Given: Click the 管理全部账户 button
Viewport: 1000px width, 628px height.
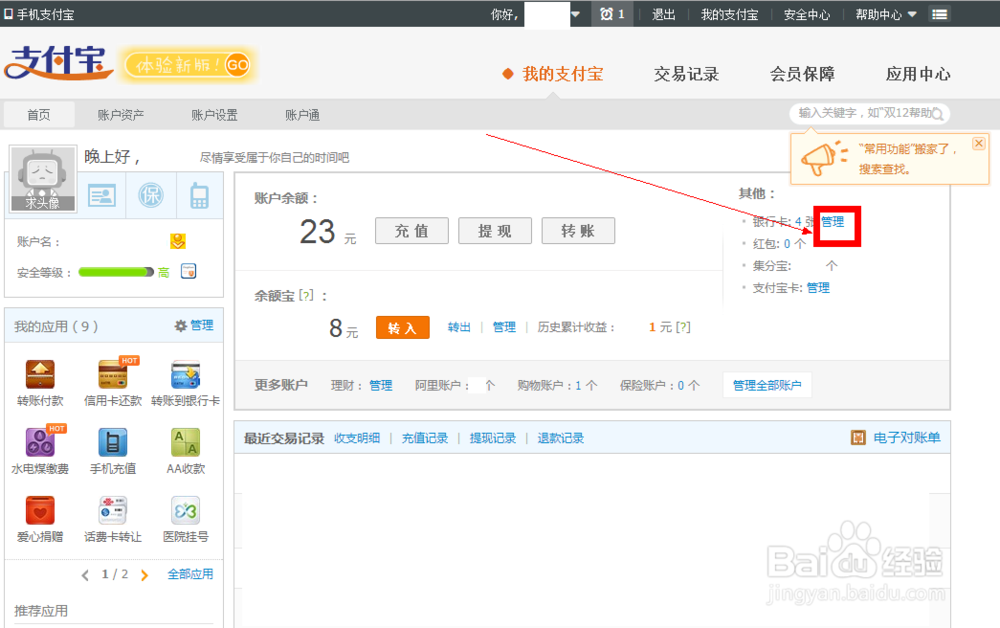Looking at the screenshot, I should (767, 385).
